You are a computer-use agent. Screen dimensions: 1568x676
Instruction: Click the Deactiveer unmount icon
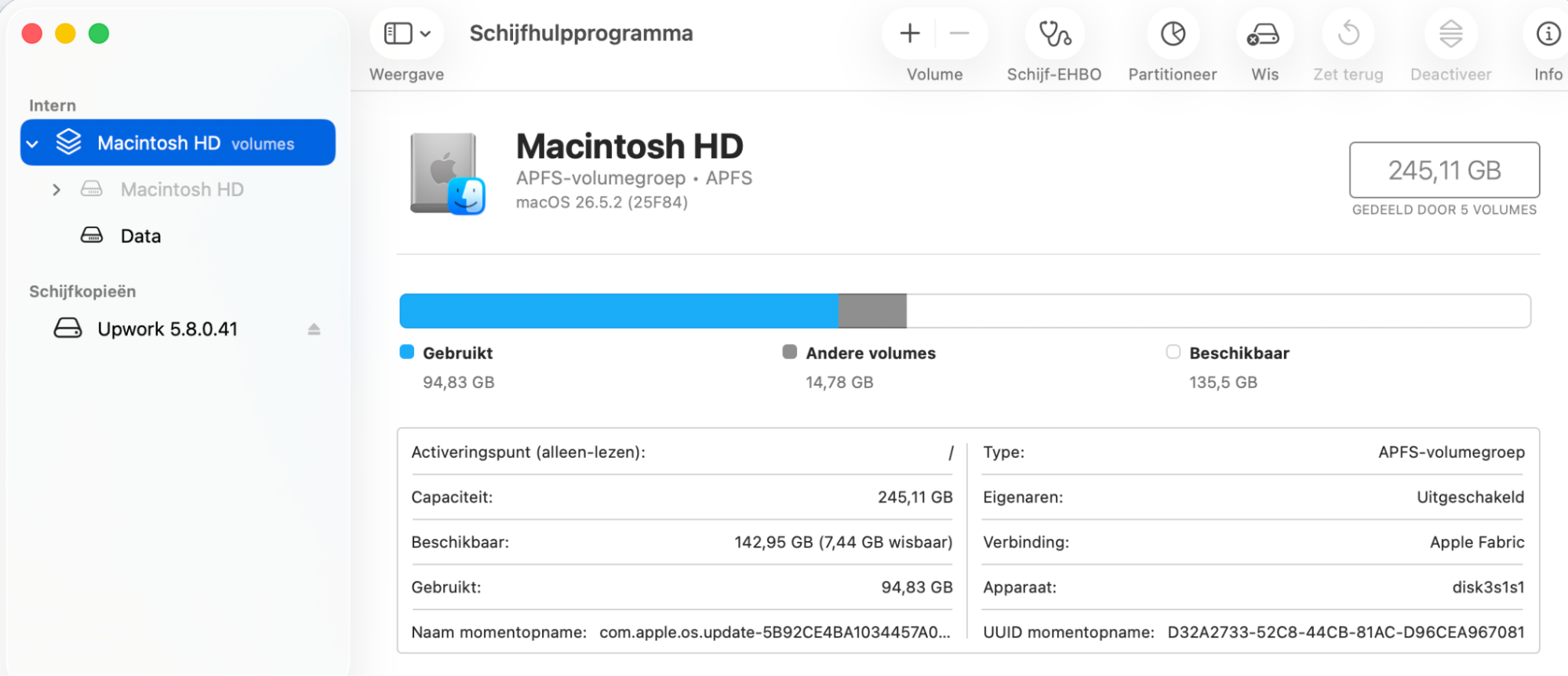[1451, 34]
